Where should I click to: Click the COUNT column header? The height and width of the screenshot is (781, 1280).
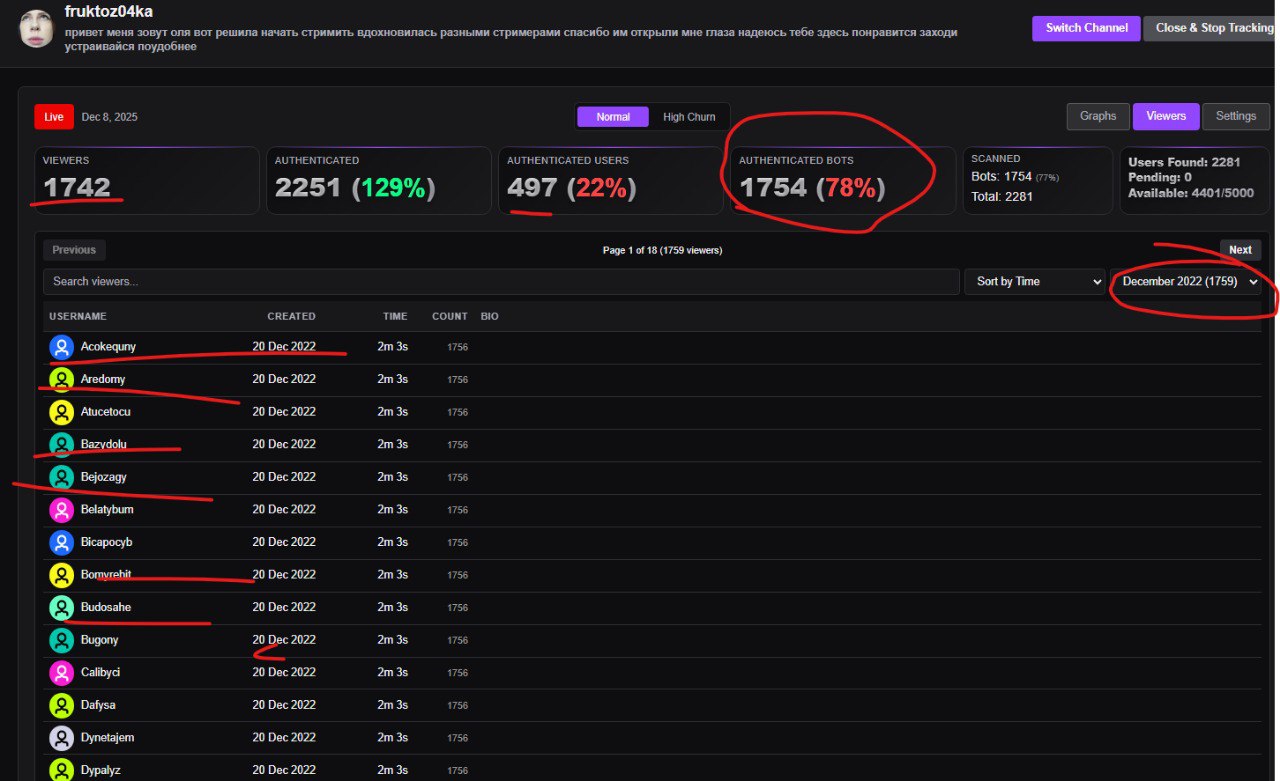[450, 316]
